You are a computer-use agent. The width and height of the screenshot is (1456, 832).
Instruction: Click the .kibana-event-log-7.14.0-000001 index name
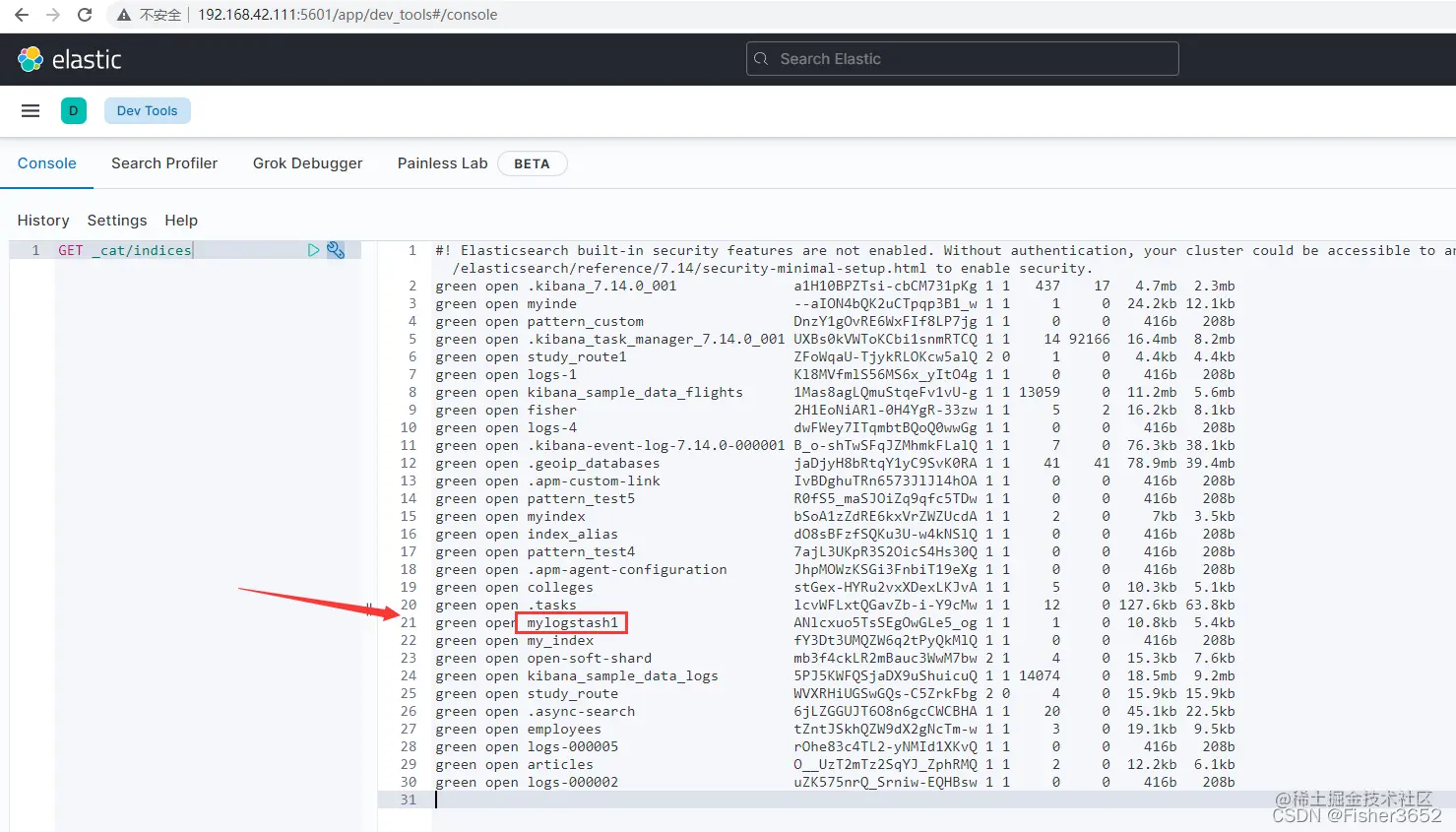click(656, 445)
